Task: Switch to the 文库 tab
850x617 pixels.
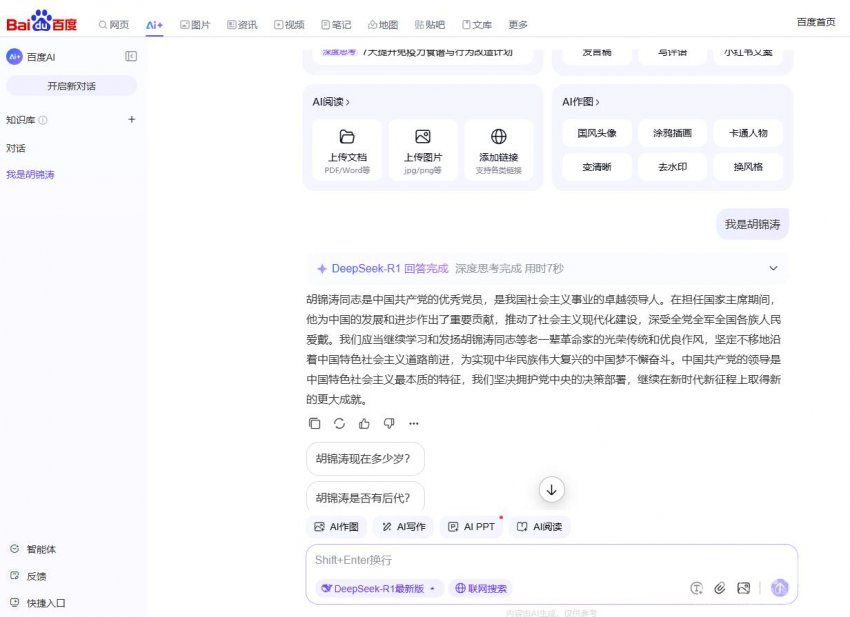Action: pyautogui.click(x=477, y=24)
